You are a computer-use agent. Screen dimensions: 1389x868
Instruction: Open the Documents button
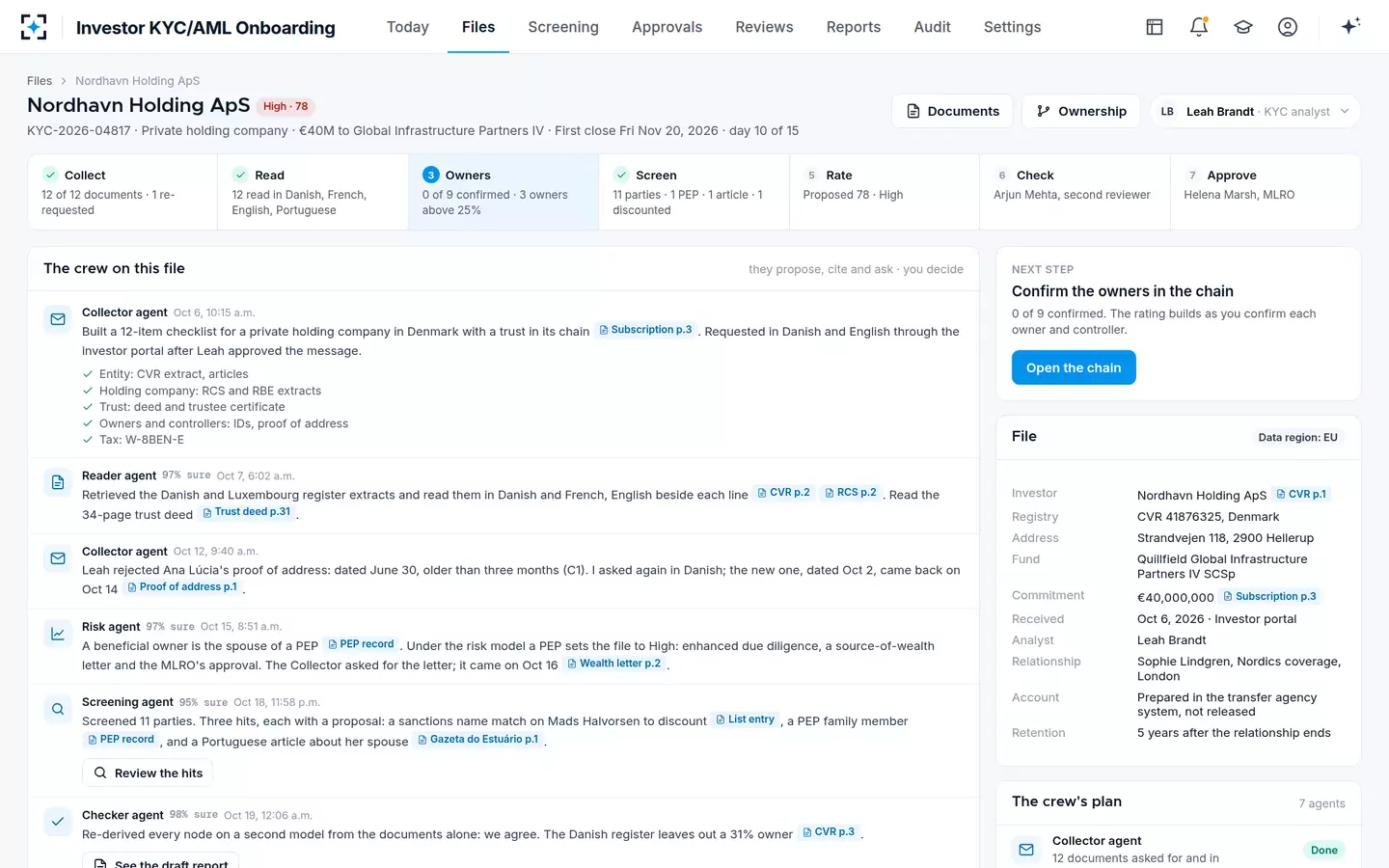[952, 112]
